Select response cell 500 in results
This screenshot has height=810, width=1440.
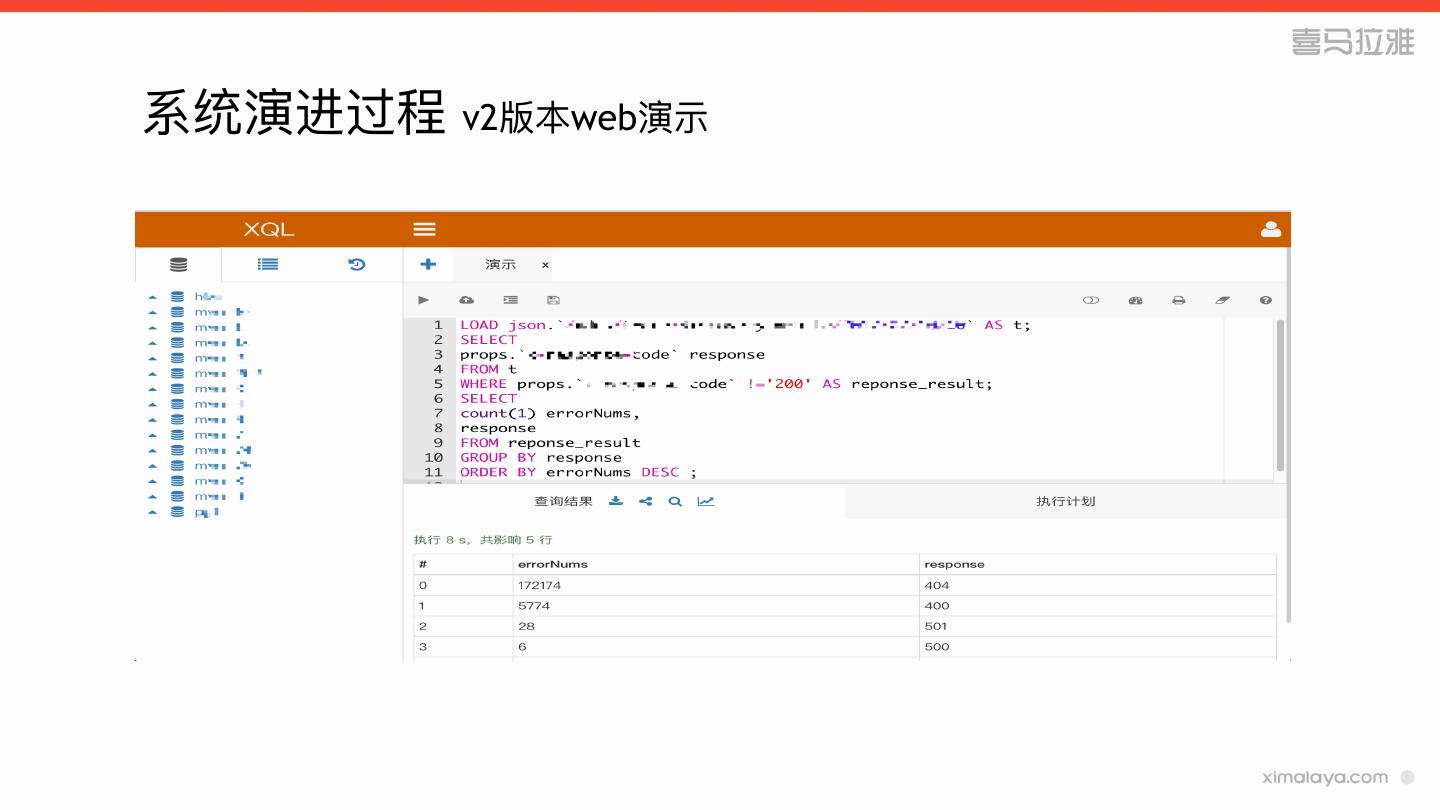pyautogui.click(x=1098, y=647)
